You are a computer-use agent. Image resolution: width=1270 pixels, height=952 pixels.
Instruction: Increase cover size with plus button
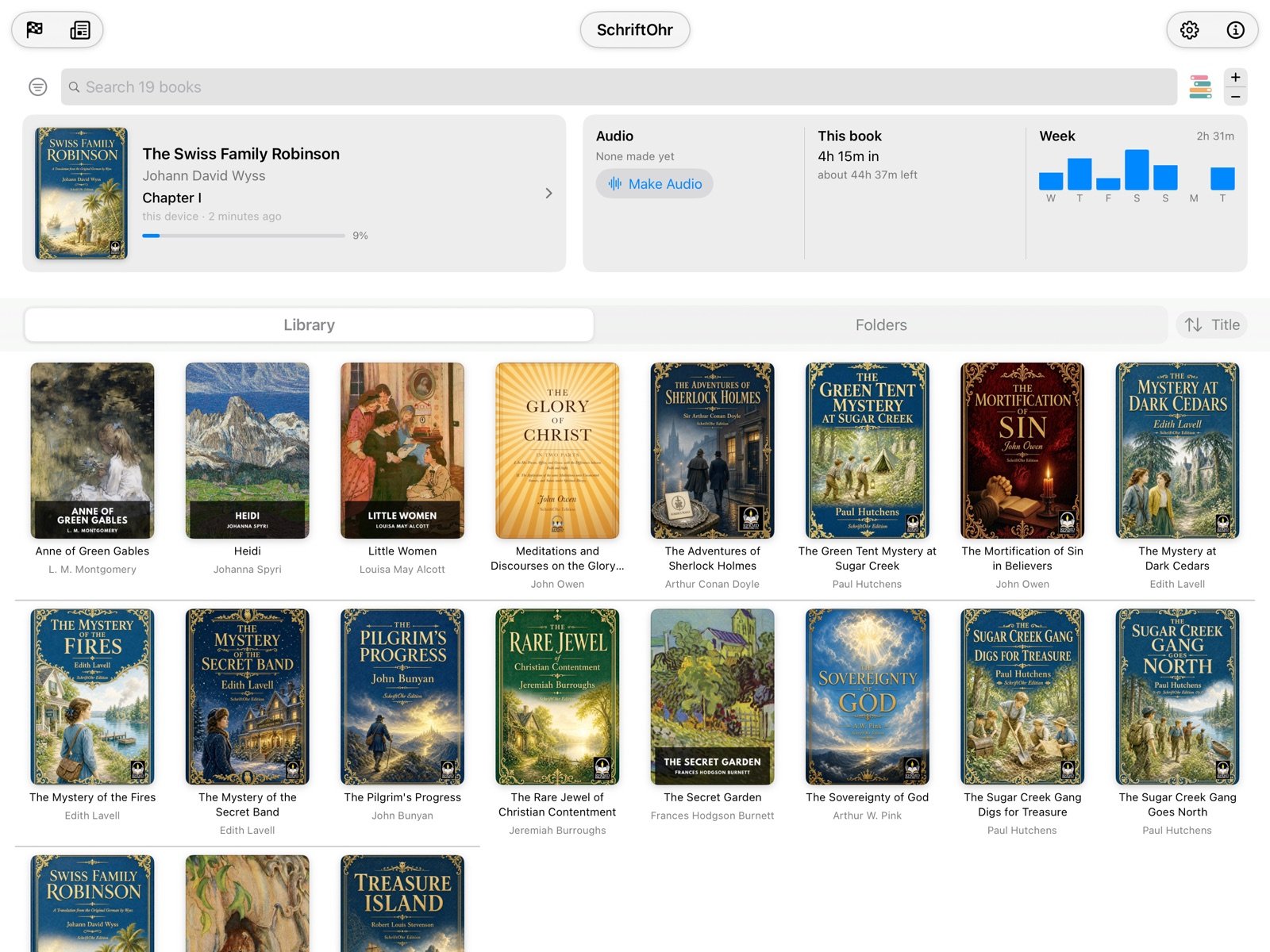tap(1235, 77)
